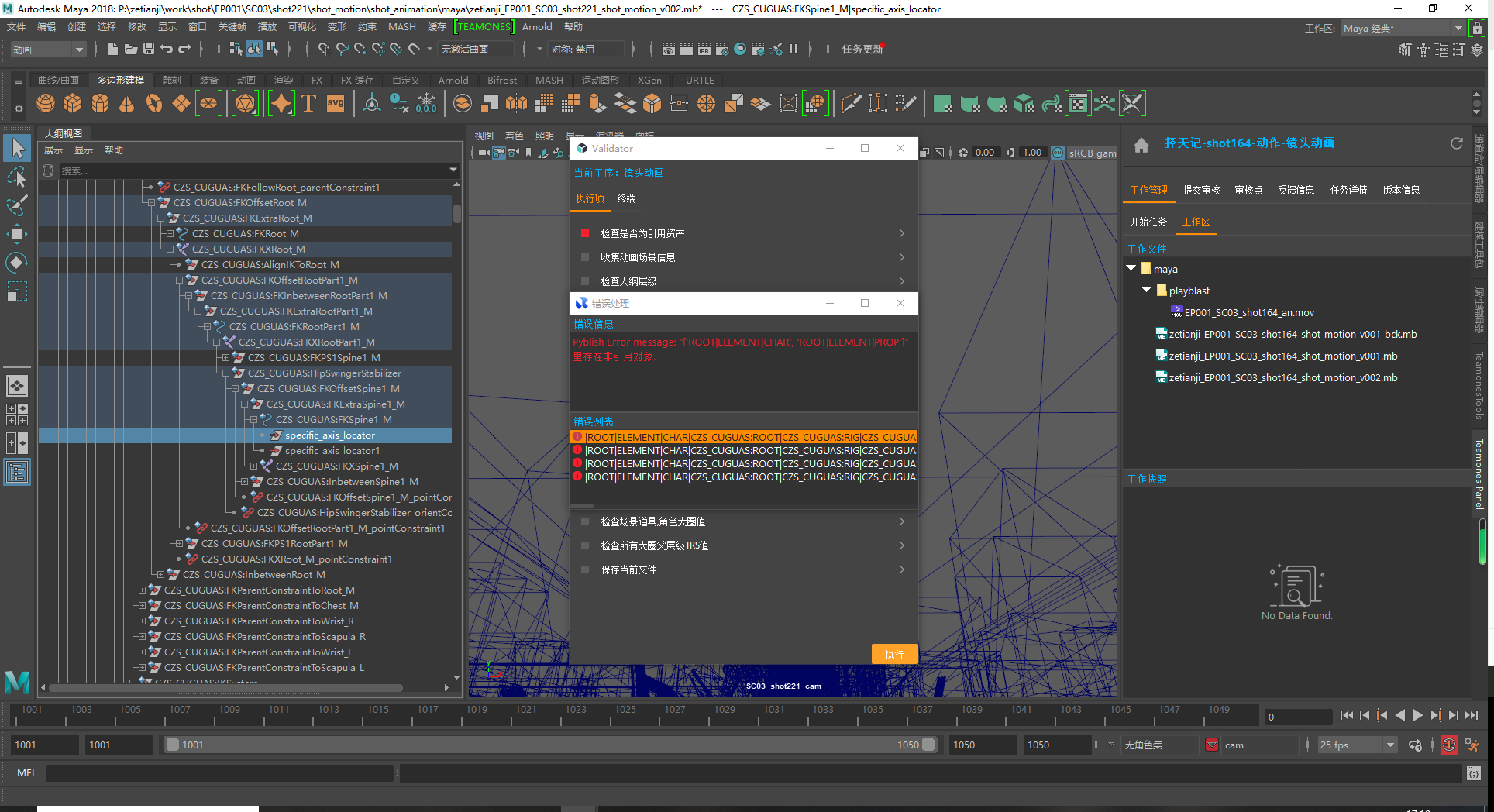Click the home icon in Teamones panel
Viewport: 1494px width, 812px height.
pos(1141,145)
